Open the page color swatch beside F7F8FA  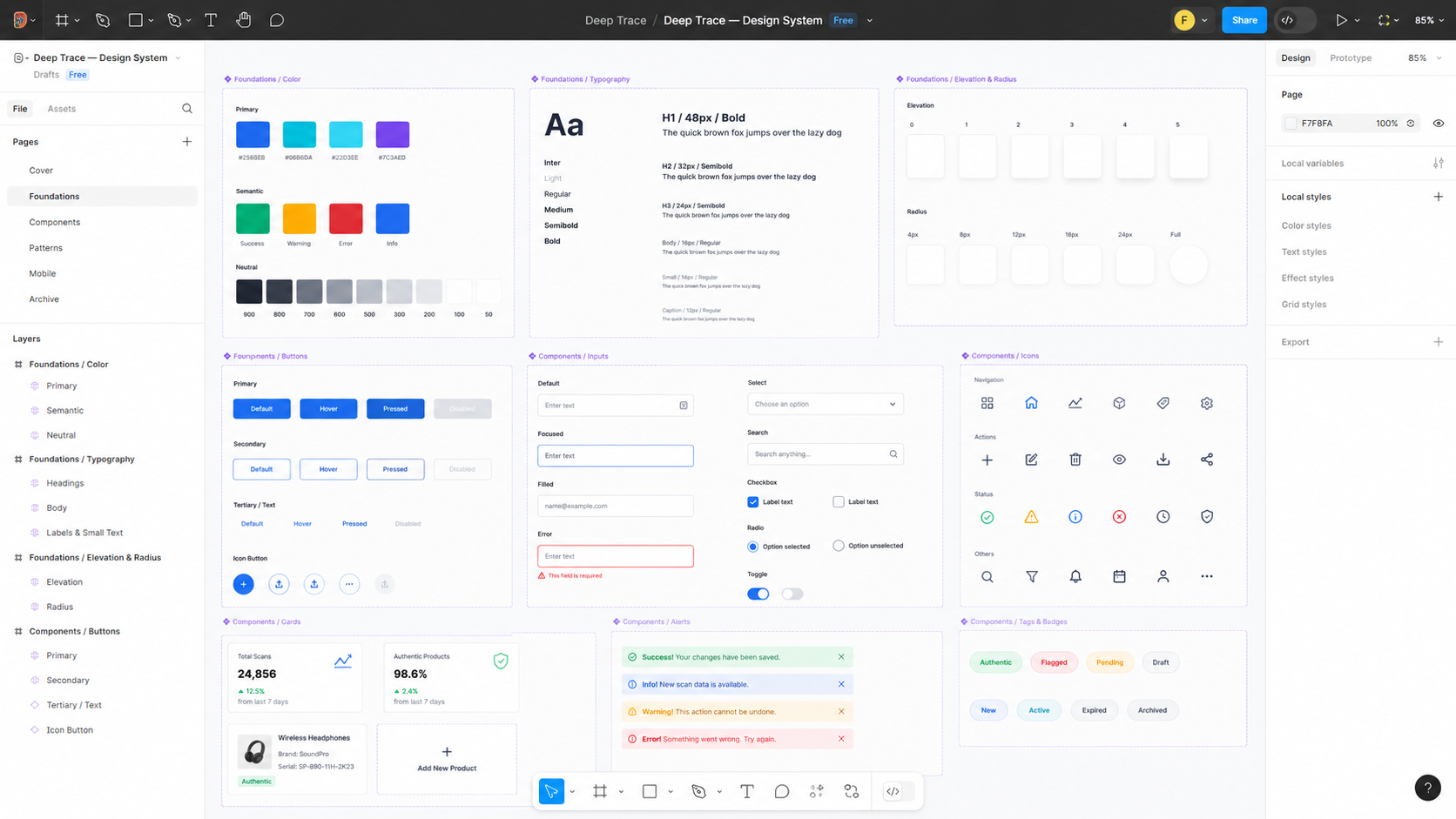pyautogui.click(x=1291, y=124)
